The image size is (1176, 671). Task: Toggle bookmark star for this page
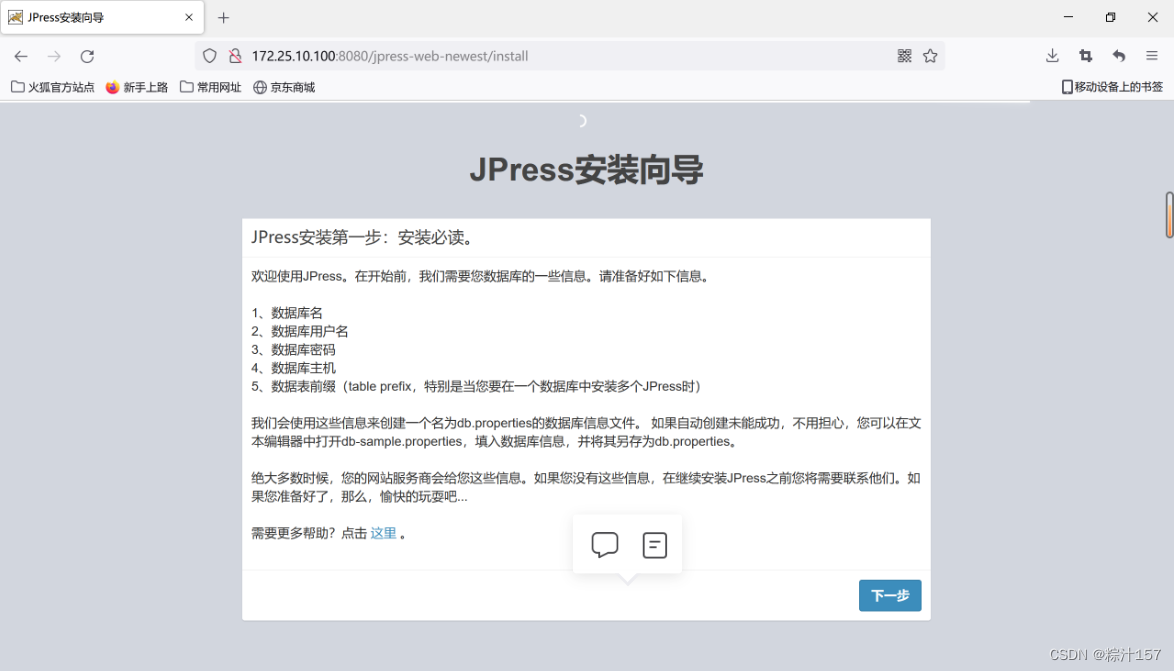click(930, 56)
